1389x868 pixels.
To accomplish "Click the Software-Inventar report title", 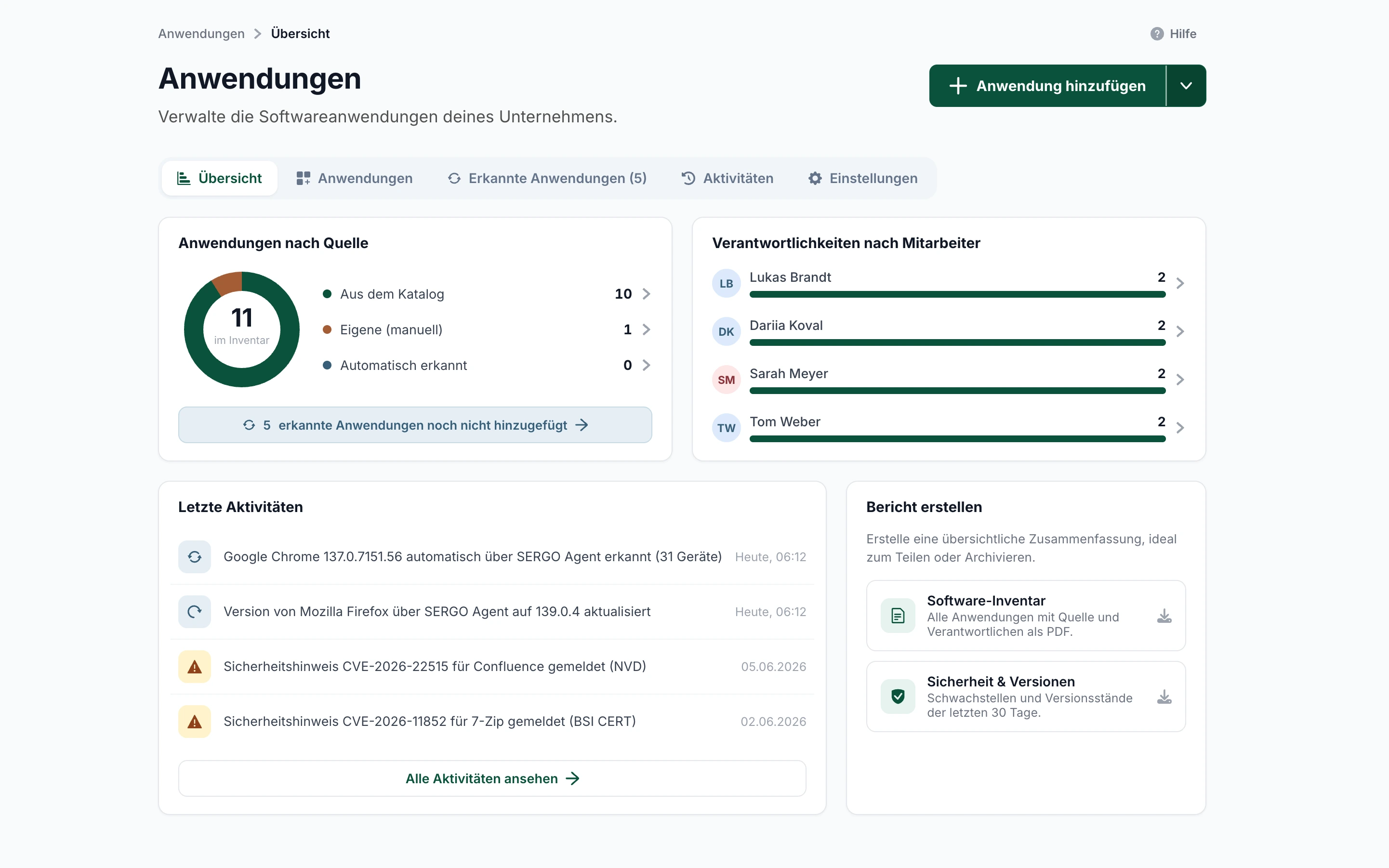I will [x=986, y=601].
